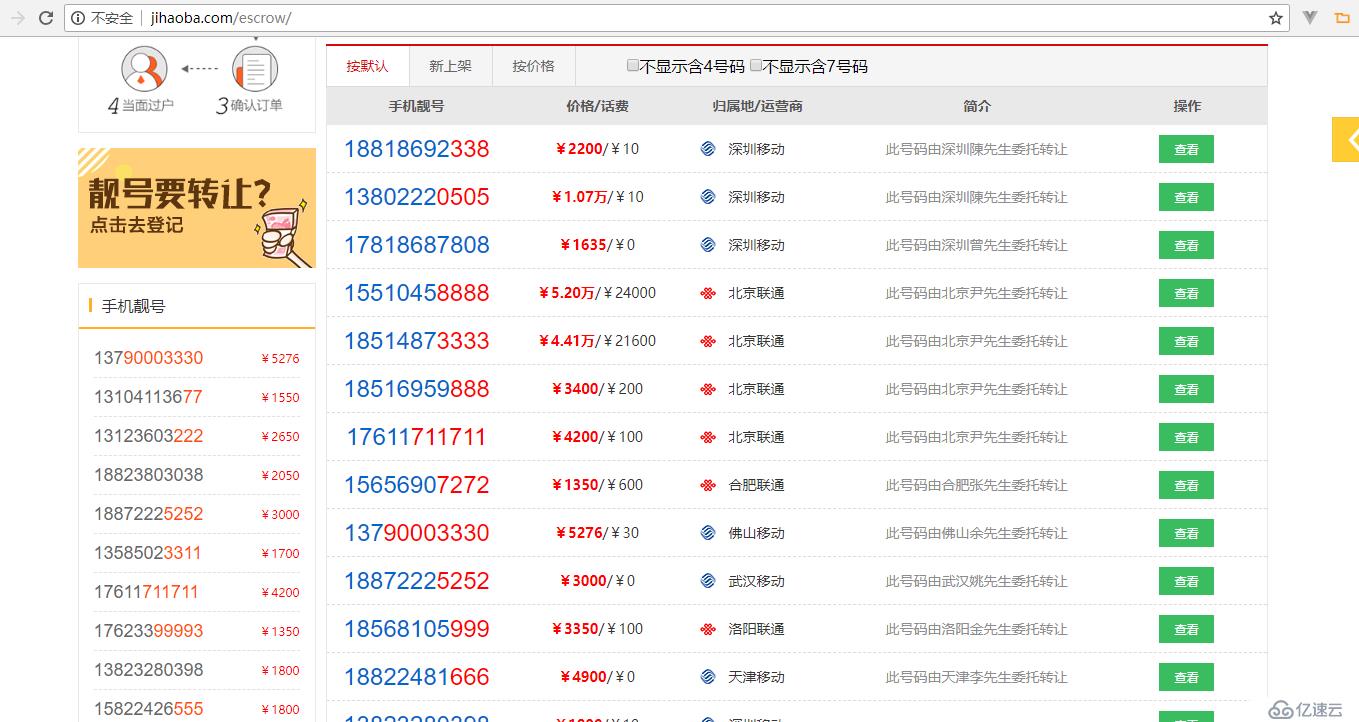The image size is (1359, 722).
Task: Switch to 按默认 sort tab
Action: tap(367, 66)
